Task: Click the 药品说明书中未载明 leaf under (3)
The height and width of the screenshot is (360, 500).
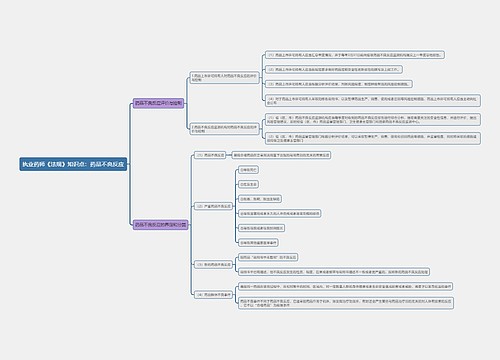Action: [x=268, y=257]
